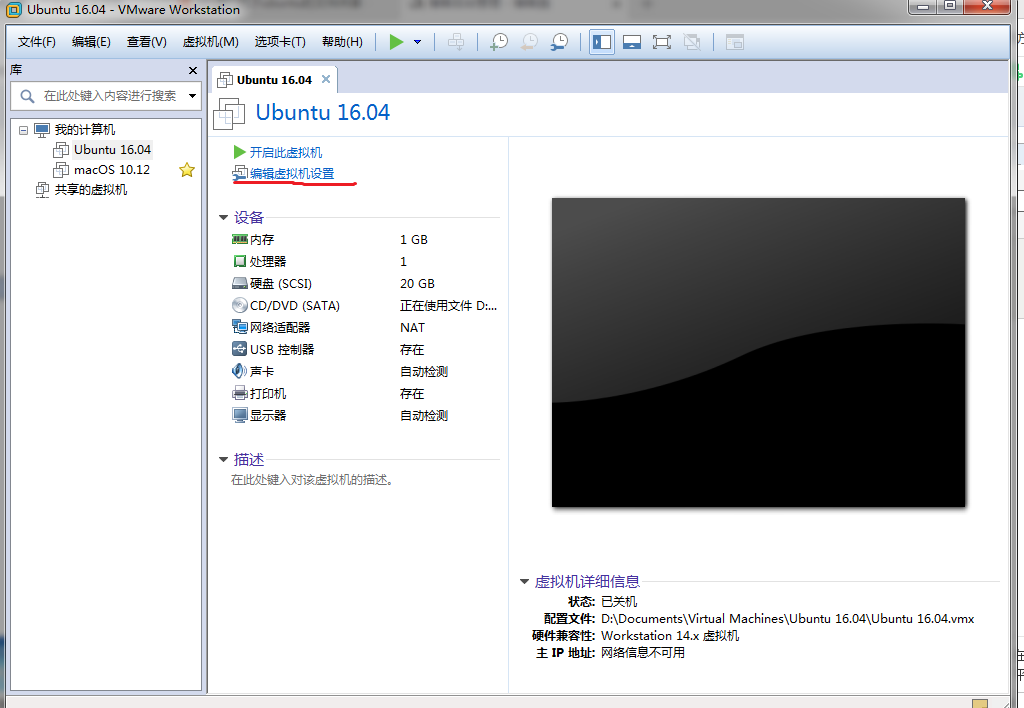Click the CD/DVD (SATA) device row
Image resolution: width=1024 pixels, height=708 pixels.
[x=364, y=306]
